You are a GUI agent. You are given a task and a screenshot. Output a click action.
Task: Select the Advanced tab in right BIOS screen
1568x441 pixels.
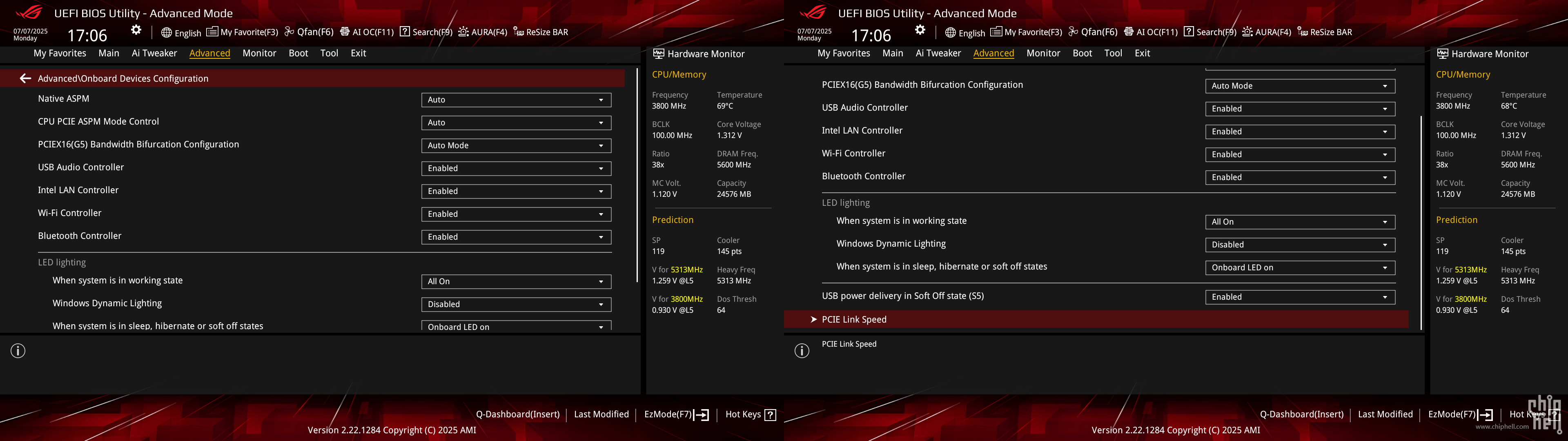click(x=993, y=53)
